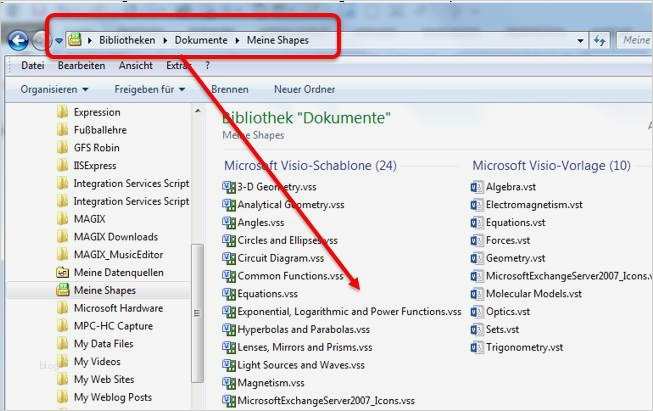Click the navigation pane scroll up arrow

point(197,111)
